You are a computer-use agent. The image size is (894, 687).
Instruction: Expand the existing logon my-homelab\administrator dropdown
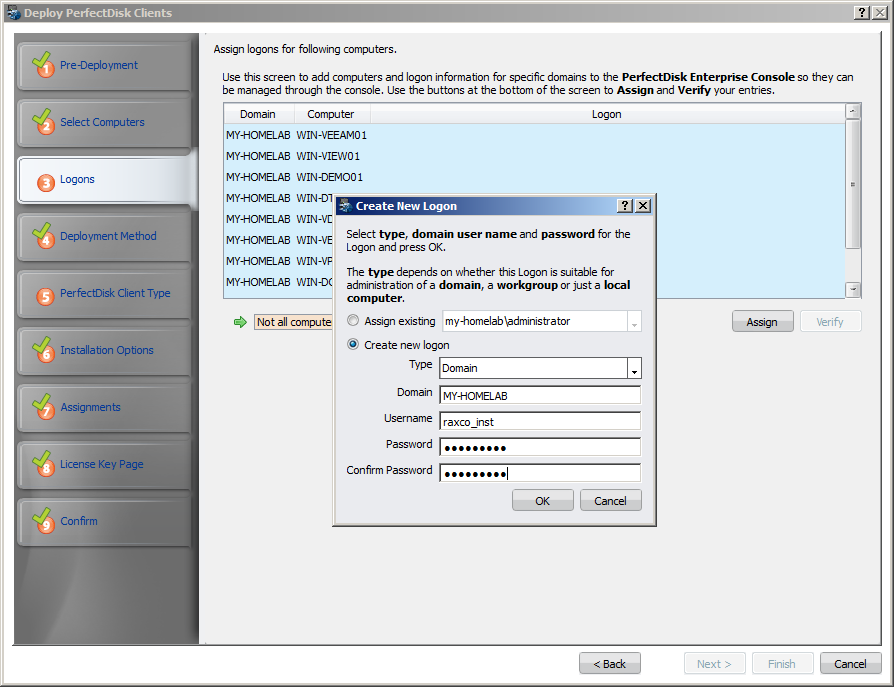(633, 322)
